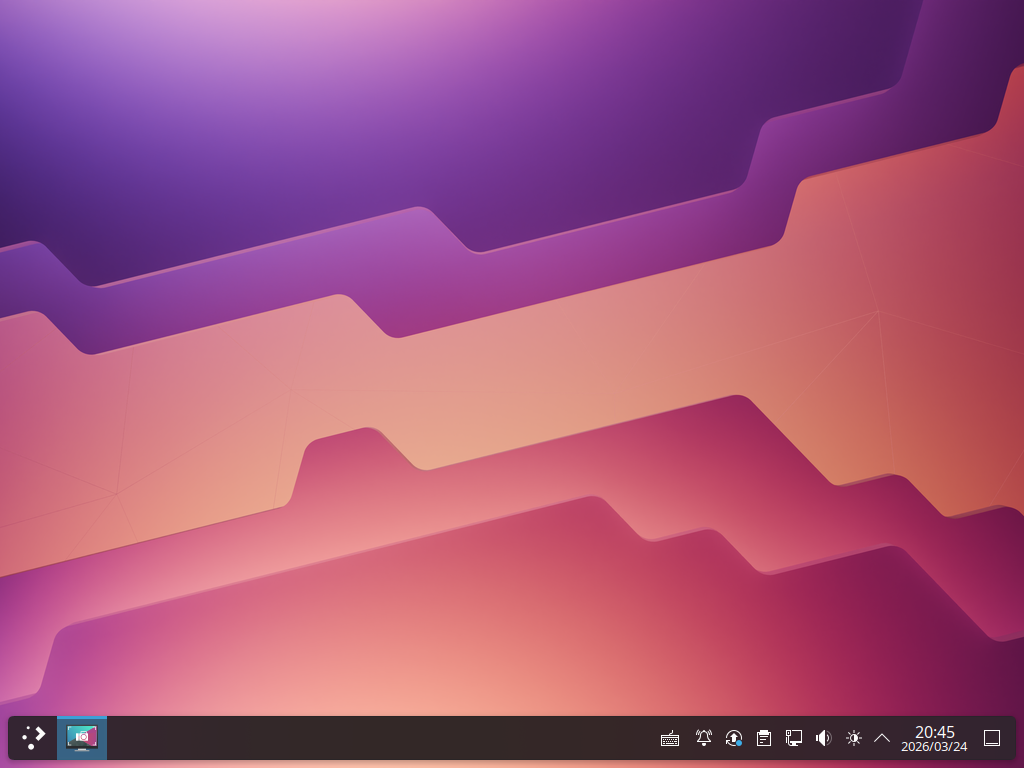
Task: Click the 2026/03/24 date text
Action: [x=934, y=747]
